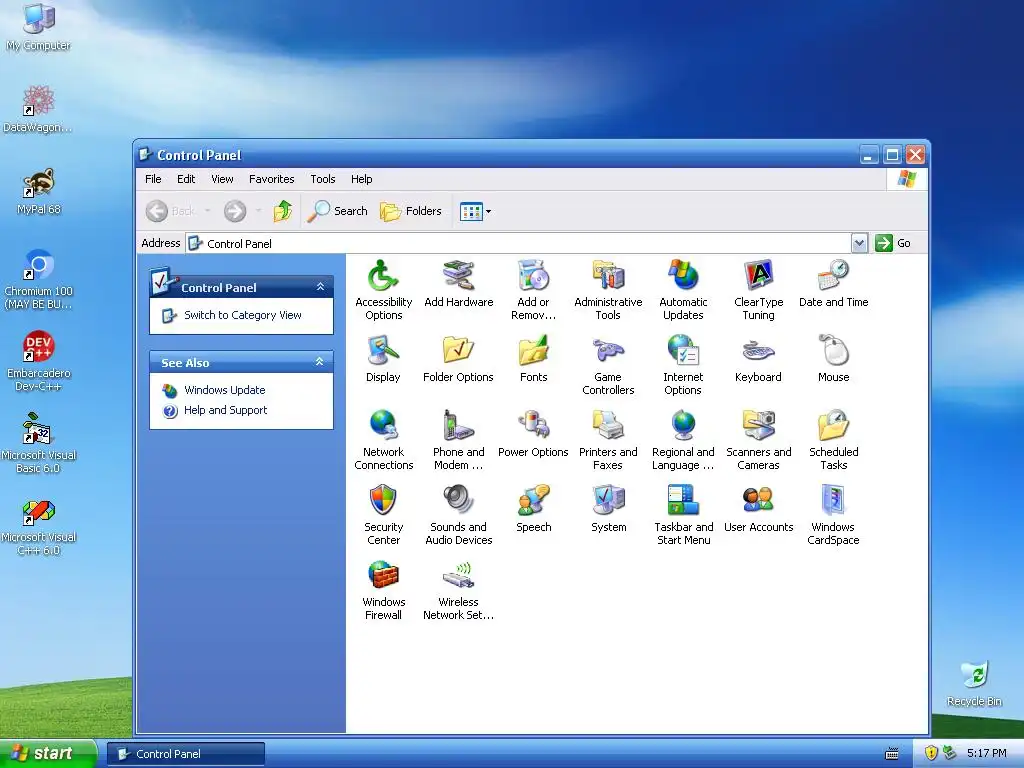This screenshot has width=1024, height=768.
Task: Click the Address bar field
Action: coord(519,244)
